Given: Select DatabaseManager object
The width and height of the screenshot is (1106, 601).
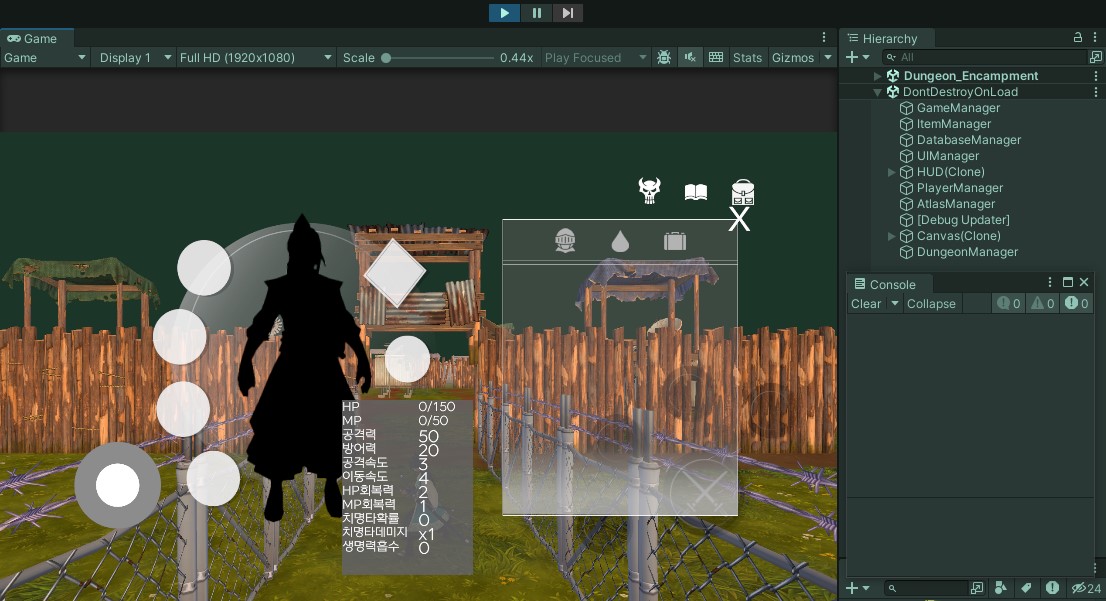Looking at the screenshot, I should pyautogui.click(x=968, y=140).
